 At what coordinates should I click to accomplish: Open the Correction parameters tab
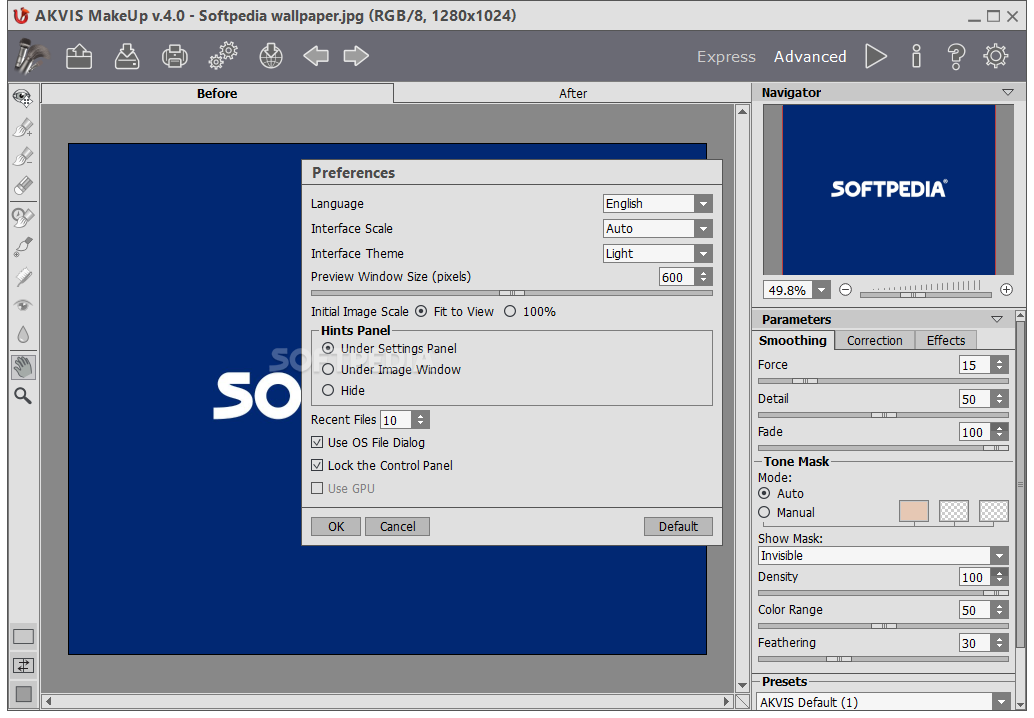pyautogui.click(x=874, y=340)
